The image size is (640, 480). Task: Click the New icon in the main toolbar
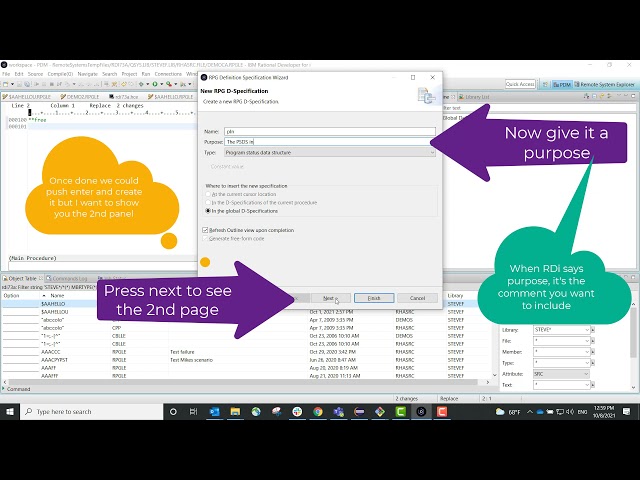(x=6, y=84)
